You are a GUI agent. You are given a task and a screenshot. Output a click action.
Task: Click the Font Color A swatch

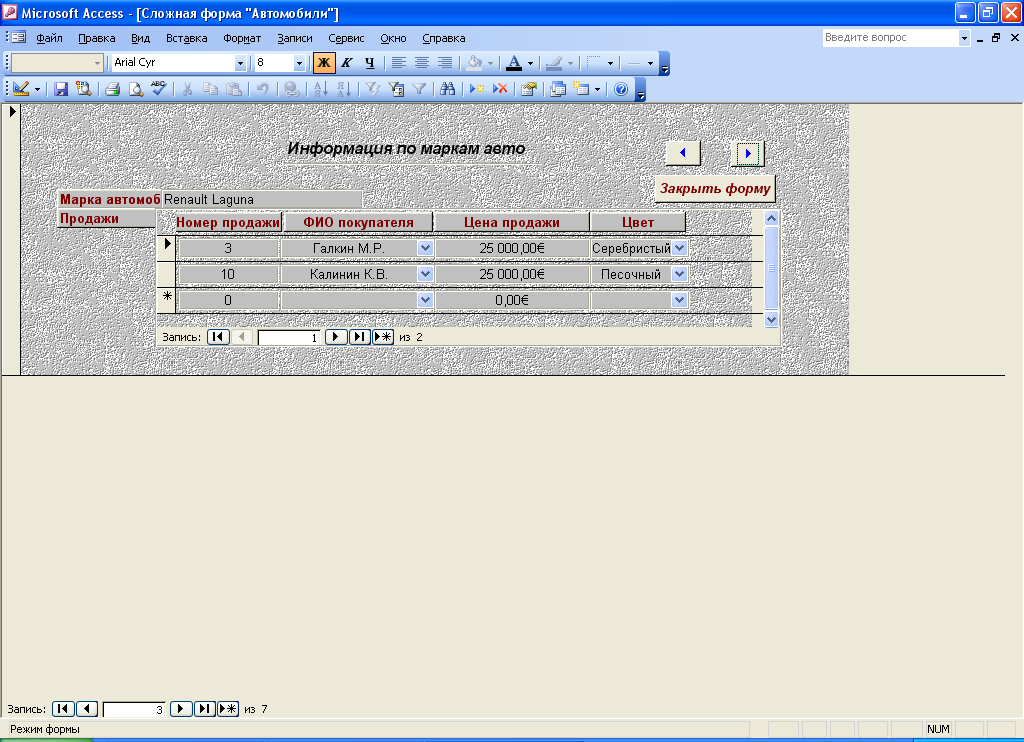click(x=514, y=63)
